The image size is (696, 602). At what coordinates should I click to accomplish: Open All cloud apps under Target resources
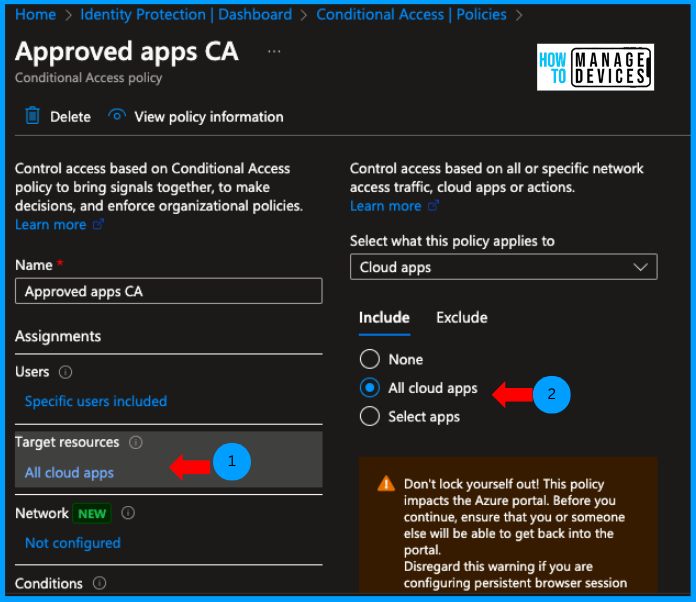(69, 473)
